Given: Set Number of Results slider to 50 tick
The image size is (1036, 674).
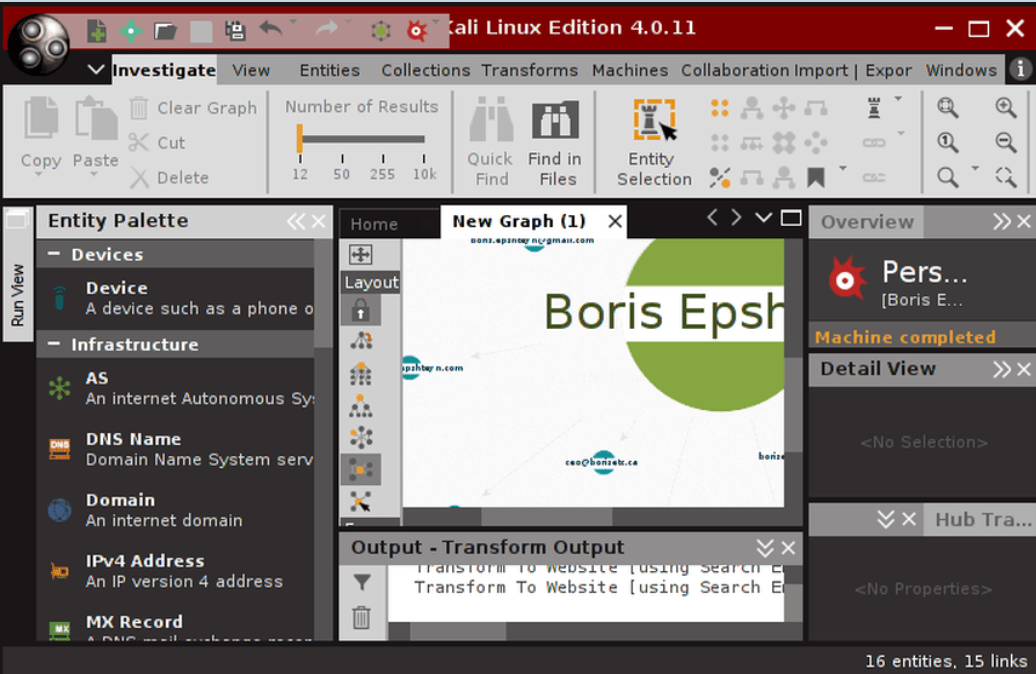Looking at the screenshot, I should 342,159.
